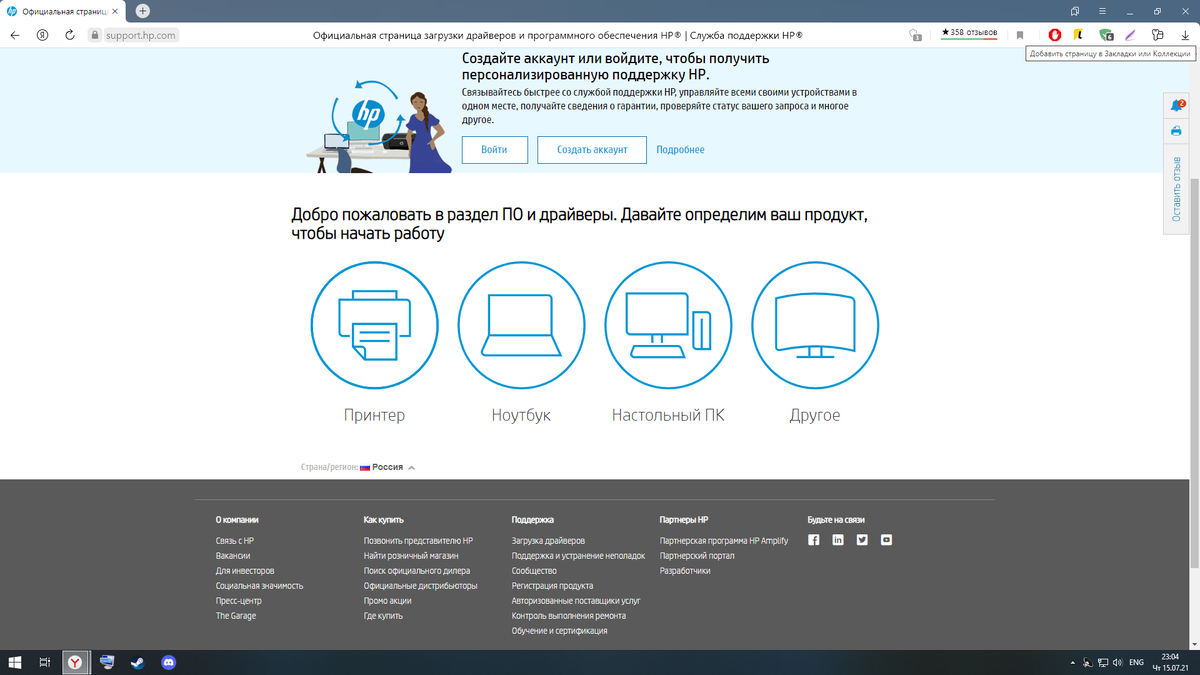
Task: Open Регистрация продукта link
Action: coord(552,586)
